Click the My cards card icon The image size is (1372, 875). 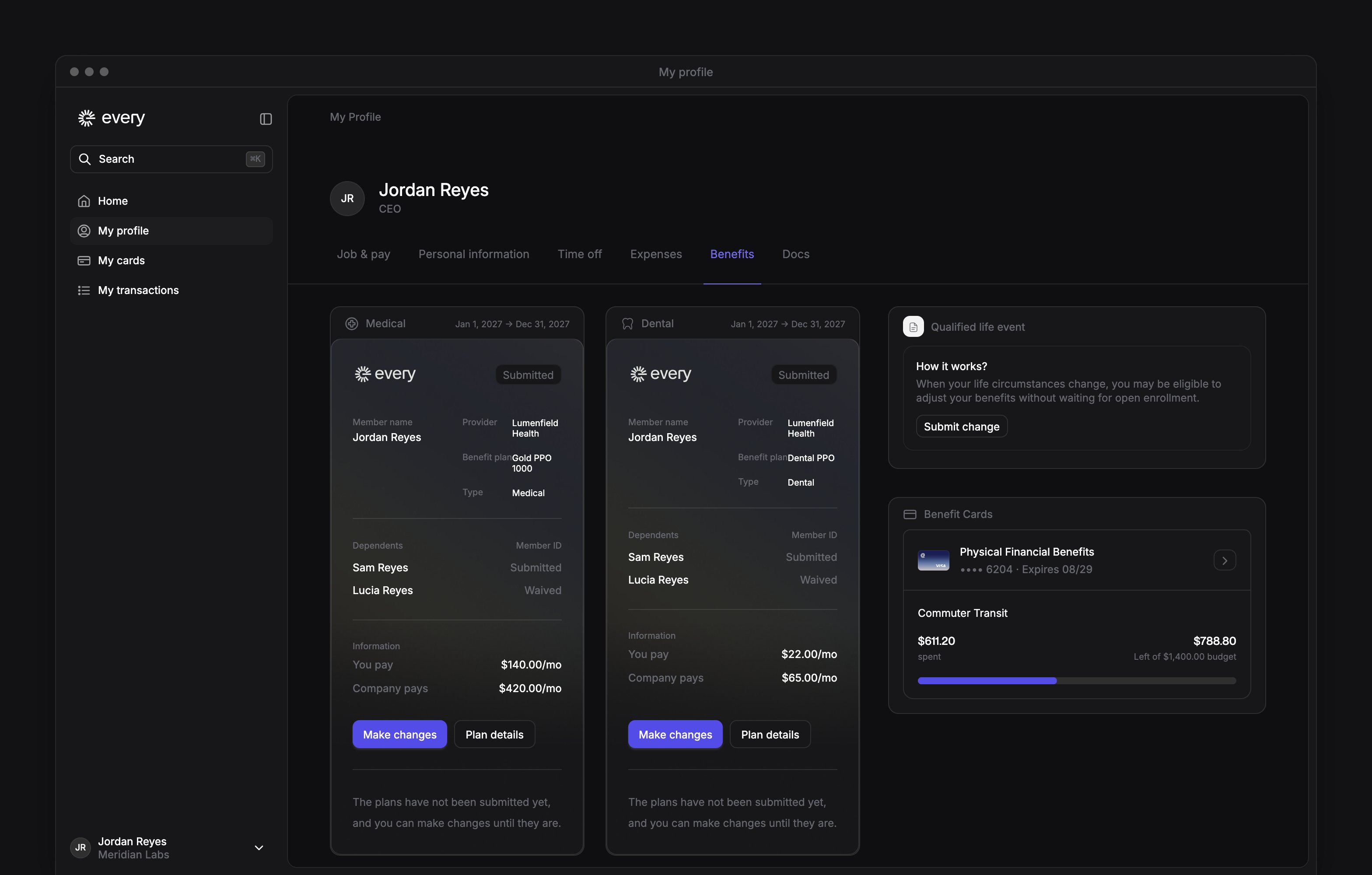tap(84, 260)
